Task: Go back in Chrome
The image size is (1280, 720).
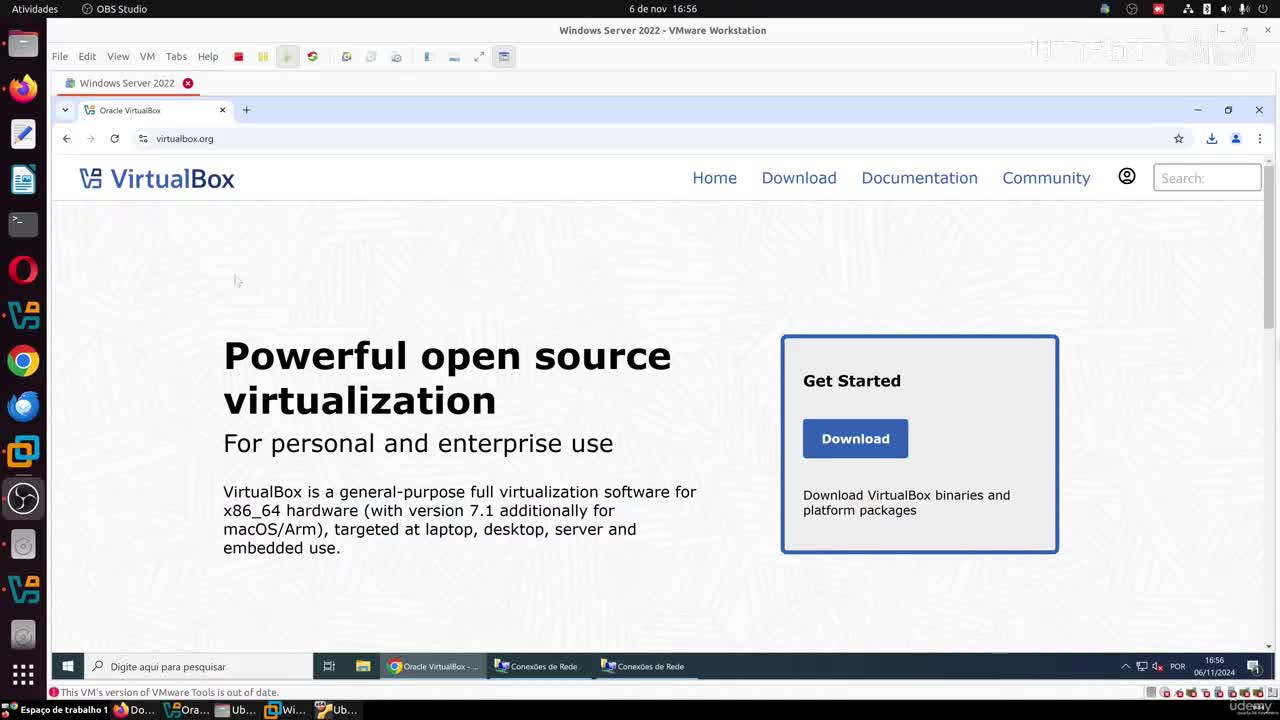Action: coord(67,139)
